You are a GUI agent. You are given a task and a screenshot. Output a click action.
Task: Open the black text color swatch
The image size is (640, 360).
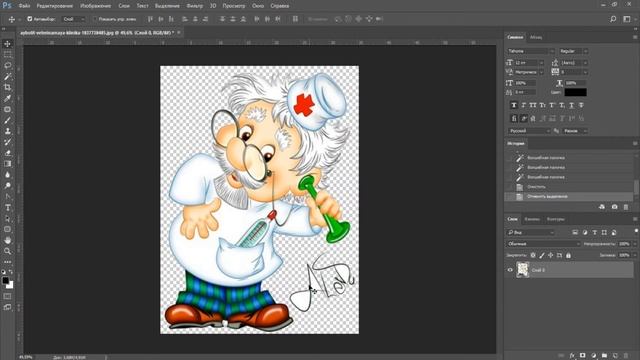pyautogui.click(x=576, y=92)
